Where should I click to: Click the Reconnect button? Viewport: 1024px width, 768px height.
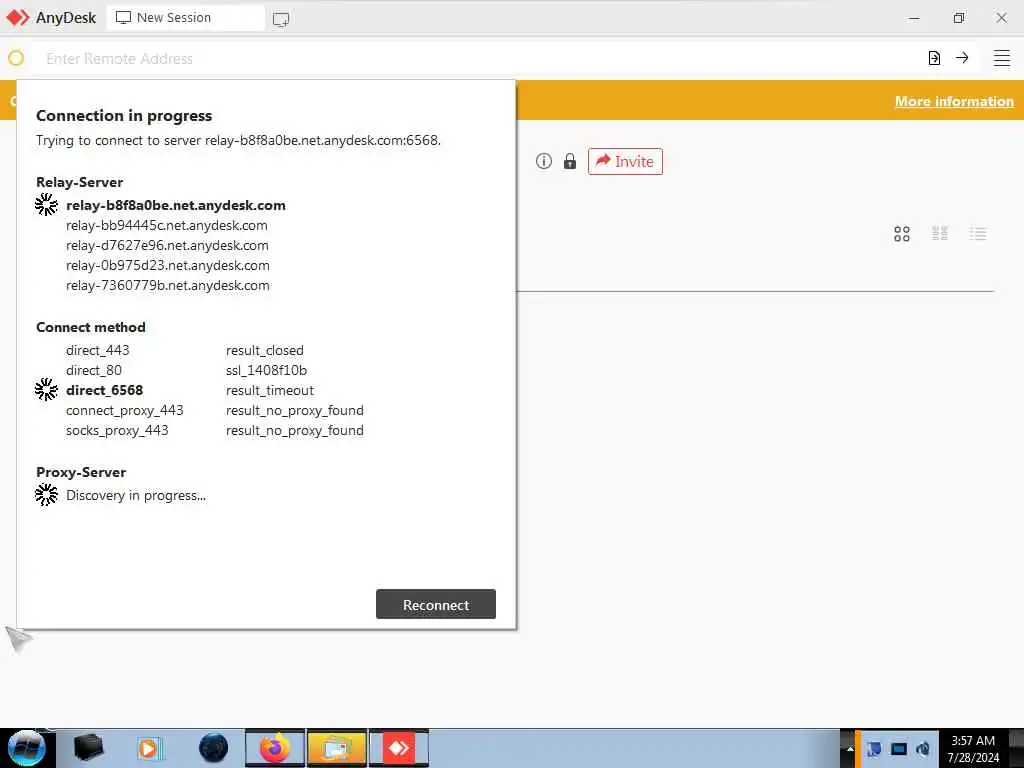[x=436, y=604]
